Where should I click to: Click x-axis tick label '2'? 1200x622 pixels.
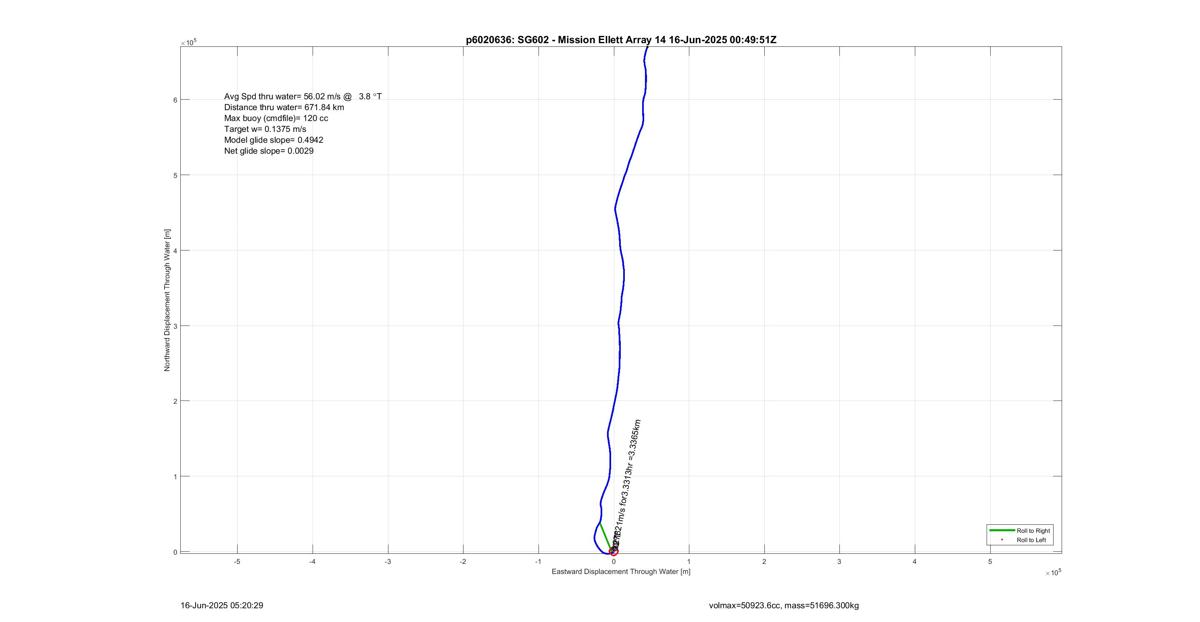point(764,562)
